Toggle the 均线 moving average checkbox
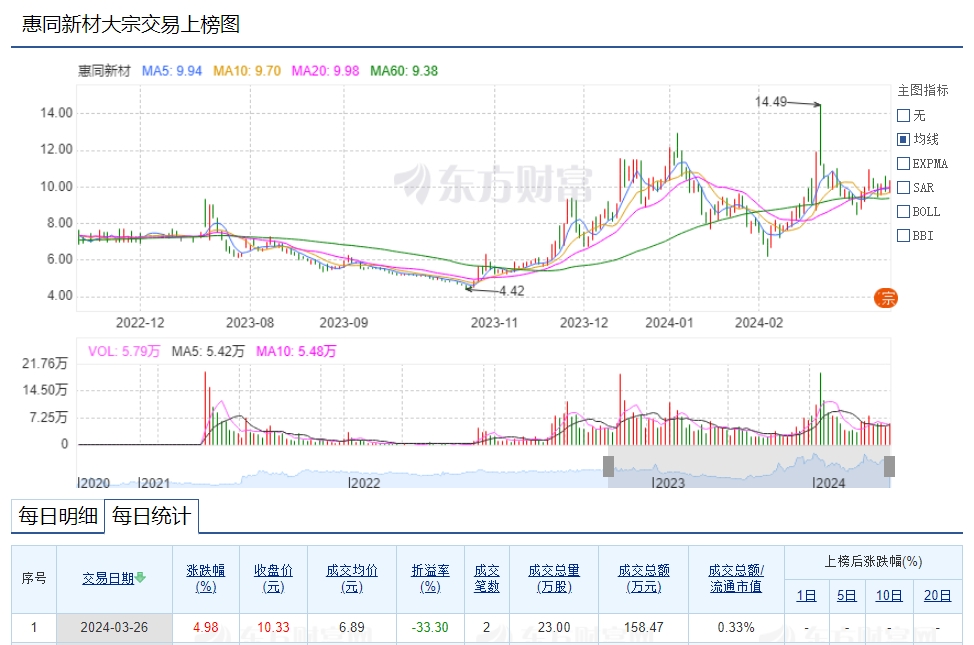Screen dimensions: 974x645 [x=904, y=140]
